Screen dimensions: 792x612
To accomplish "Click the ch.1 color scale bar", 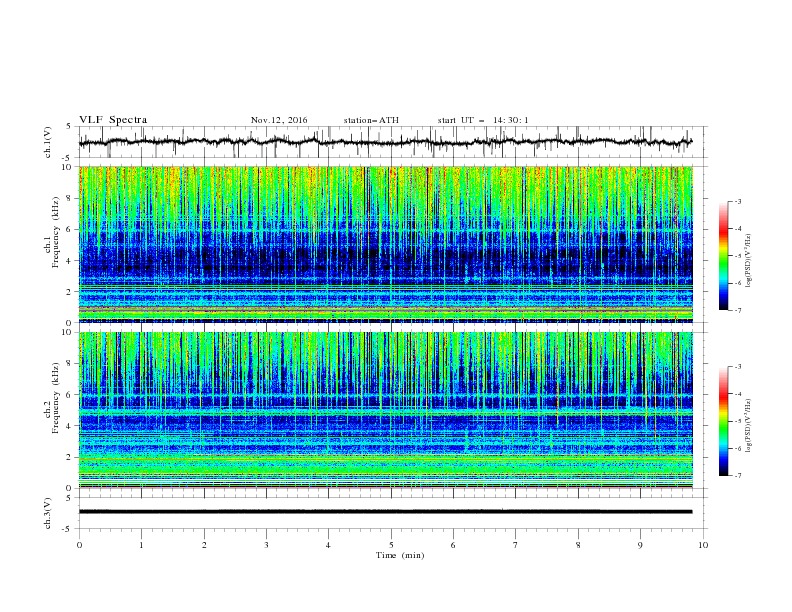I will (724, 256).
